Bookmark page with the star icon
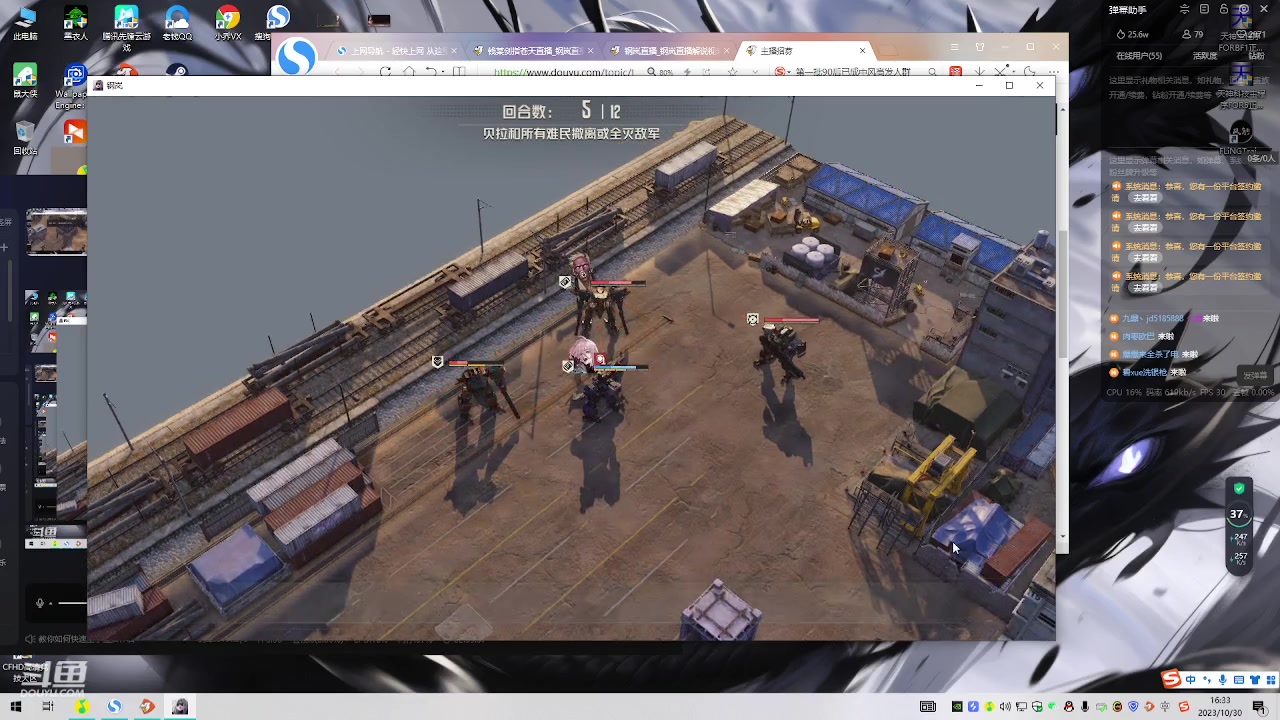This screenshot has height=720, width=1280. pos(732,72)
